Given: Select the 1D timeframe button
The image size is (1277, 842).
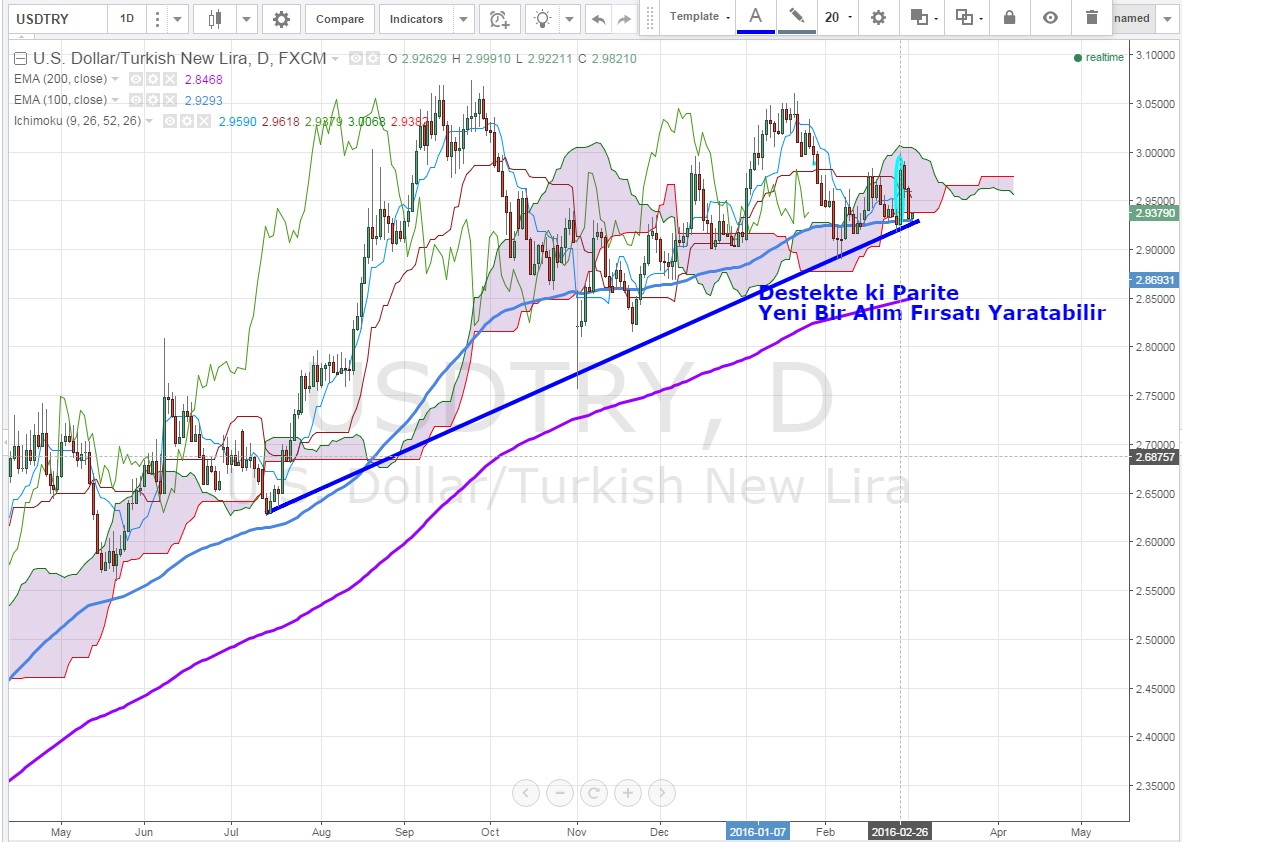Looking at the screenshot, I should 125,19.
